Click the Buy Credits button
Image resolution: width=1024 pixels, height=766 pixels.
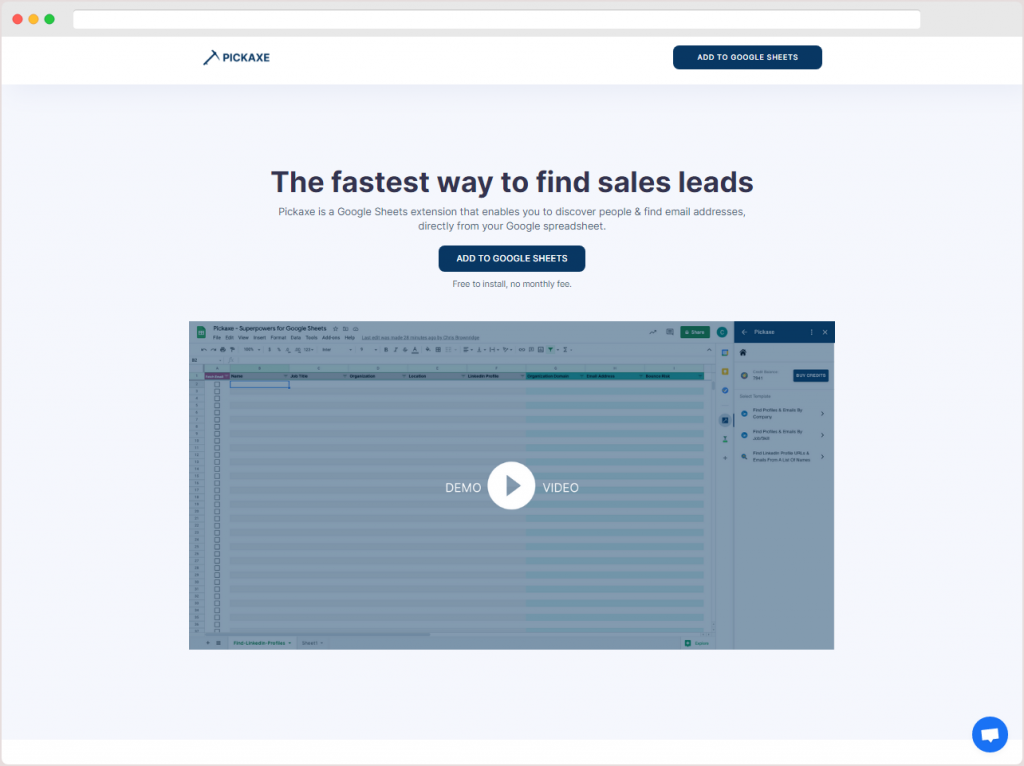pos(810,376)
